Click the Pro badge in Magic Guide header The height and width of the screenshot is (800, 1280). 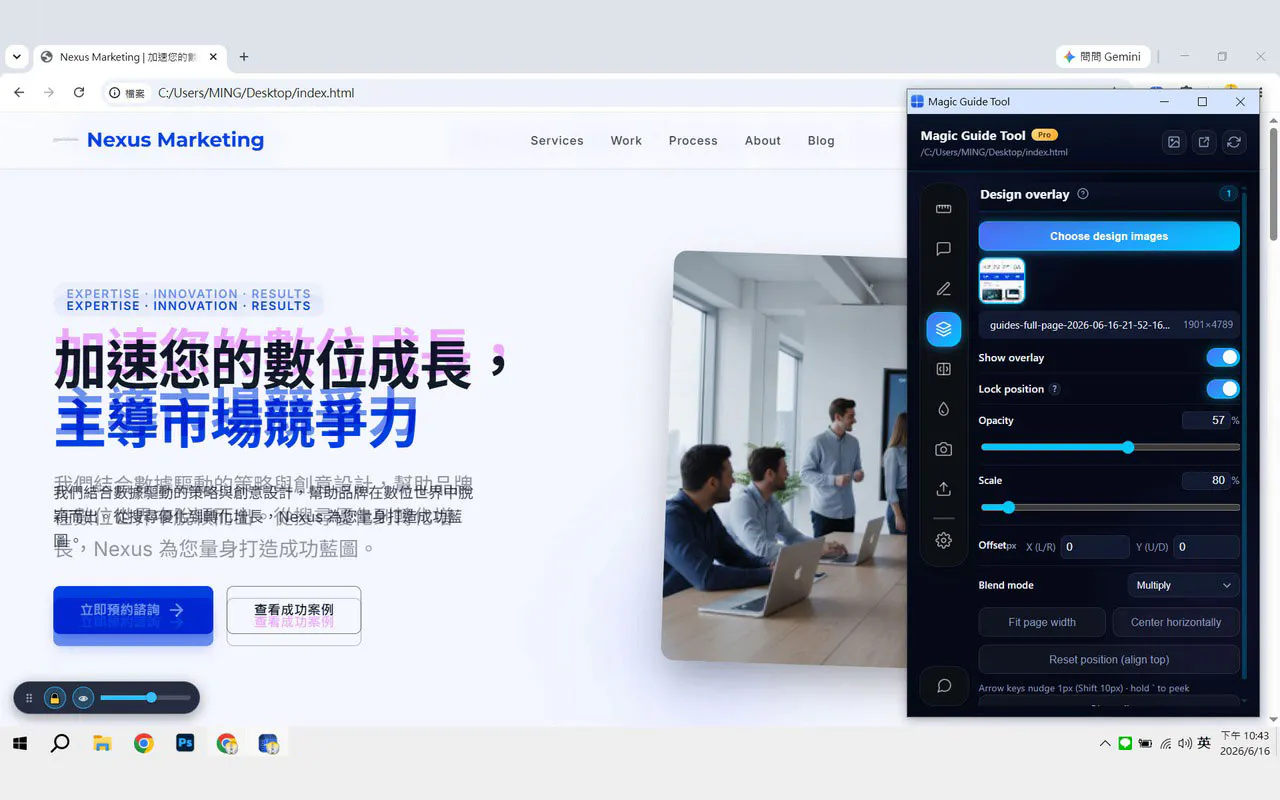[1044, 135]
